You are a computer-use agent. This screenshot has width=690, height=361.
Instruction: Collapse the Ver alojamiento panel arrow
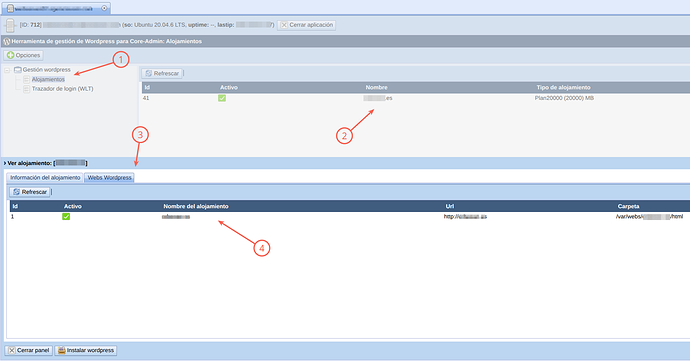[5, 163]
